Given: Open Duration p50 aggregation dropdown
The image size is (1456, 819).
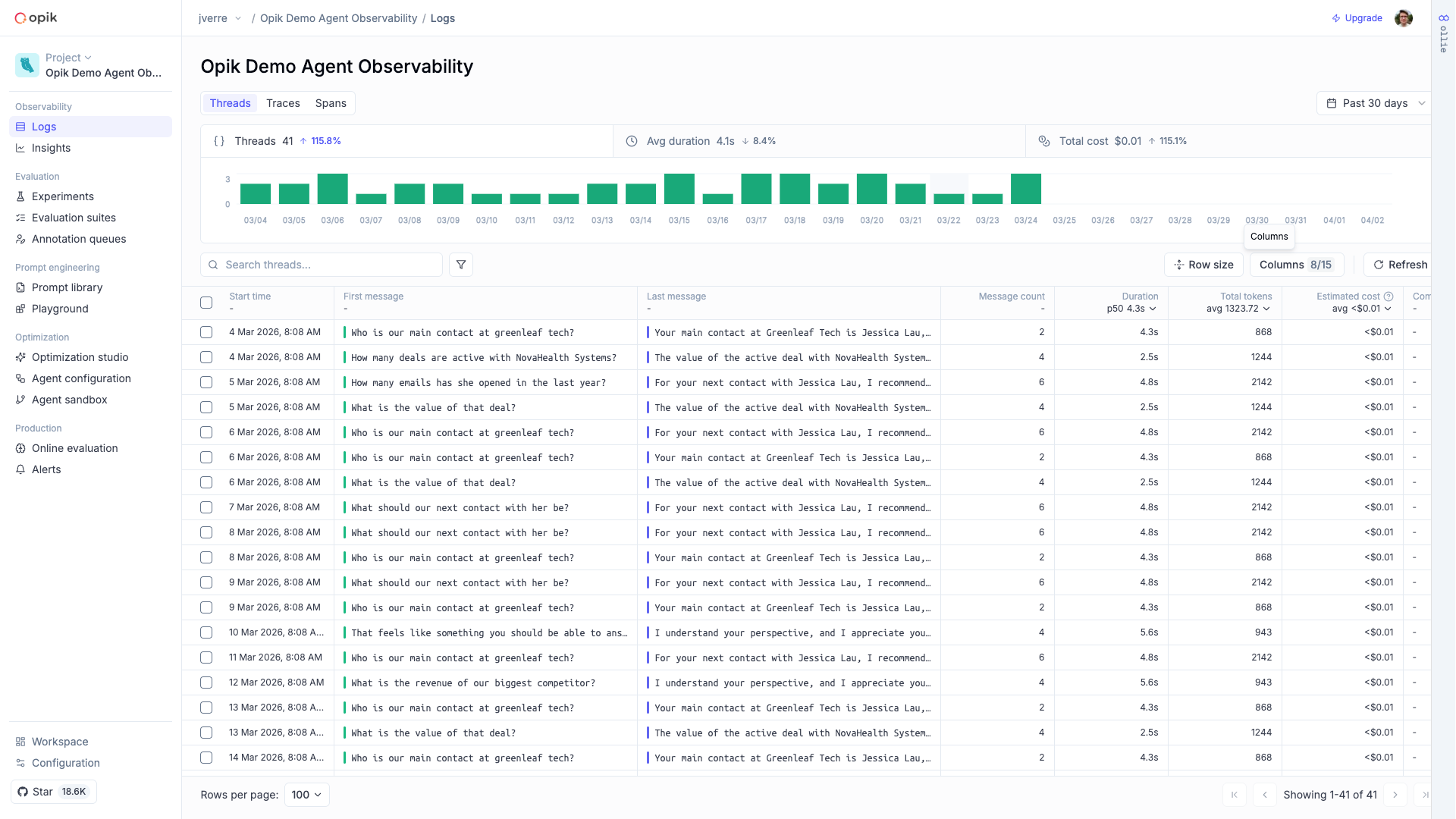Looking at the screenshot, I should click(x=1131, y=309).
